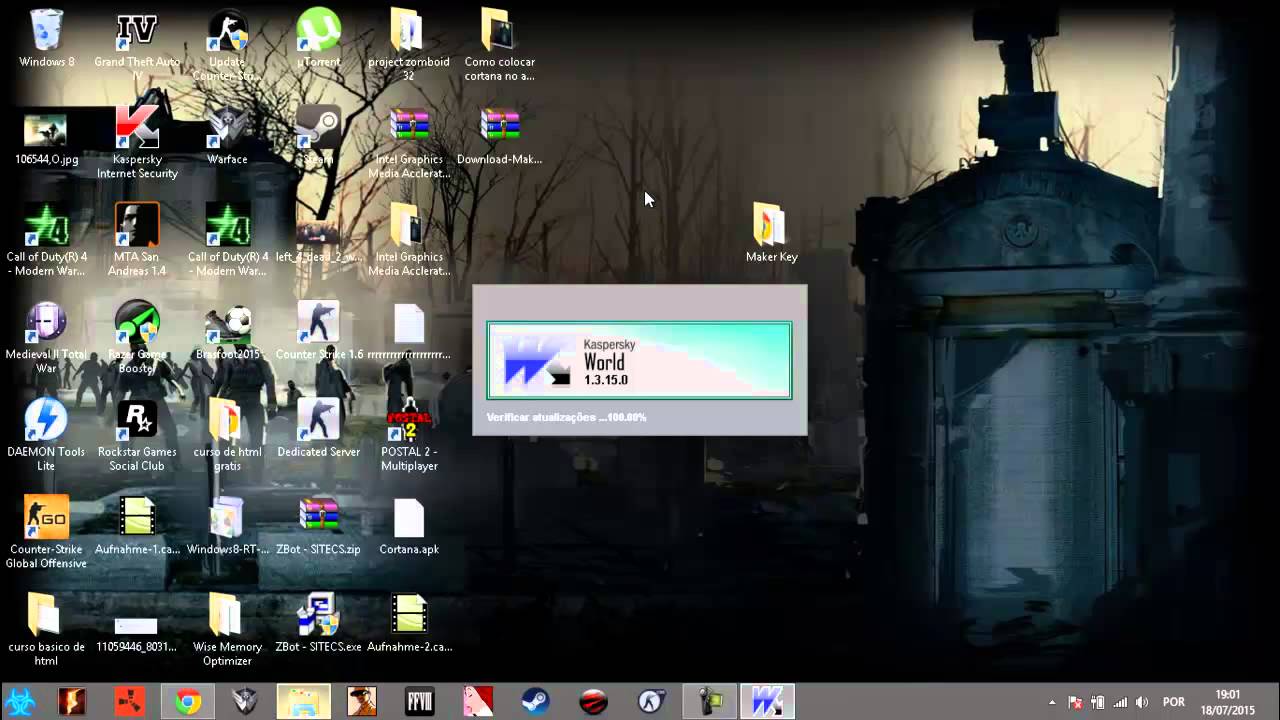1280x720 pixels.
Task: Open the Rust game taskbar icon
Action: [x=130, y=702]
